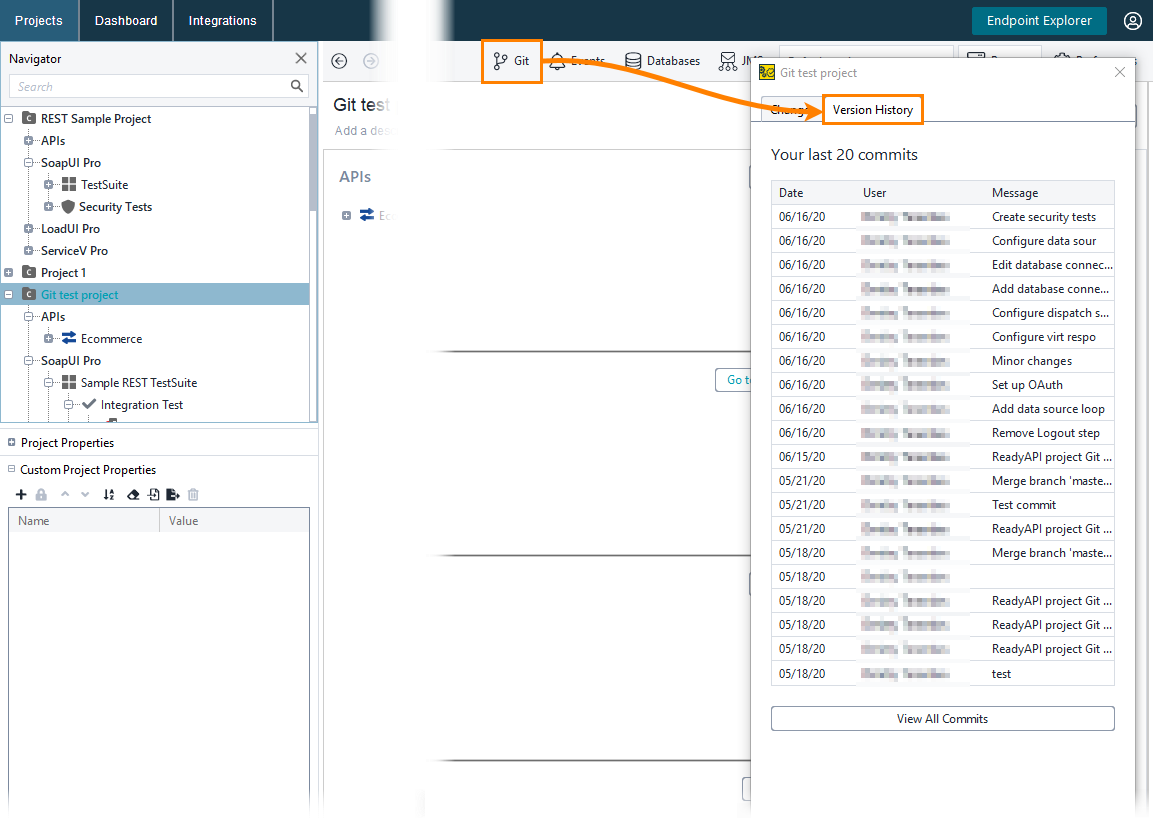Image resolution: width=1153 pixels, height=819 pixels.
Task: Close the Git test project dialog
Action: coord(1119,72)
